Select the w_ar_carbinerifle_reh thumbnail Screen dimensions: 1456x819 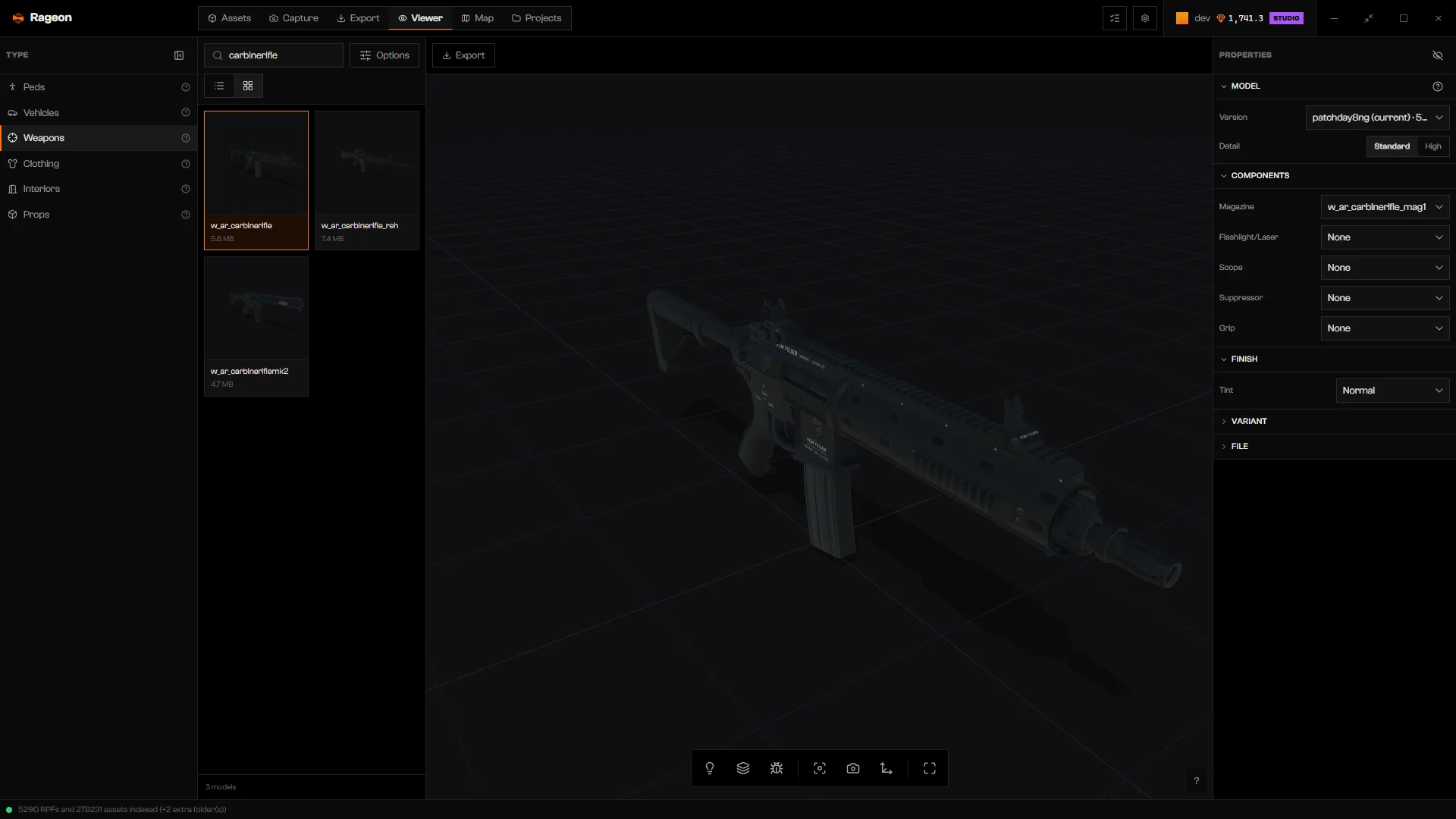pos(367,180)
